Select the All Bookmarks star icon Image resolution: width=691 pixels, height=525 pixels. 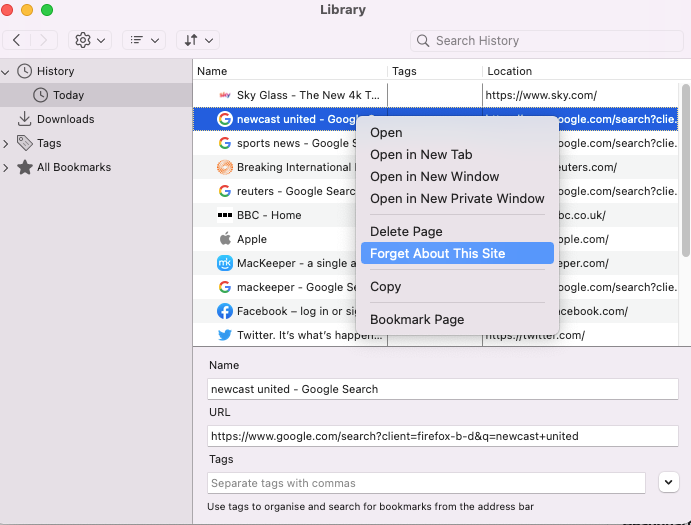point(25,167)
